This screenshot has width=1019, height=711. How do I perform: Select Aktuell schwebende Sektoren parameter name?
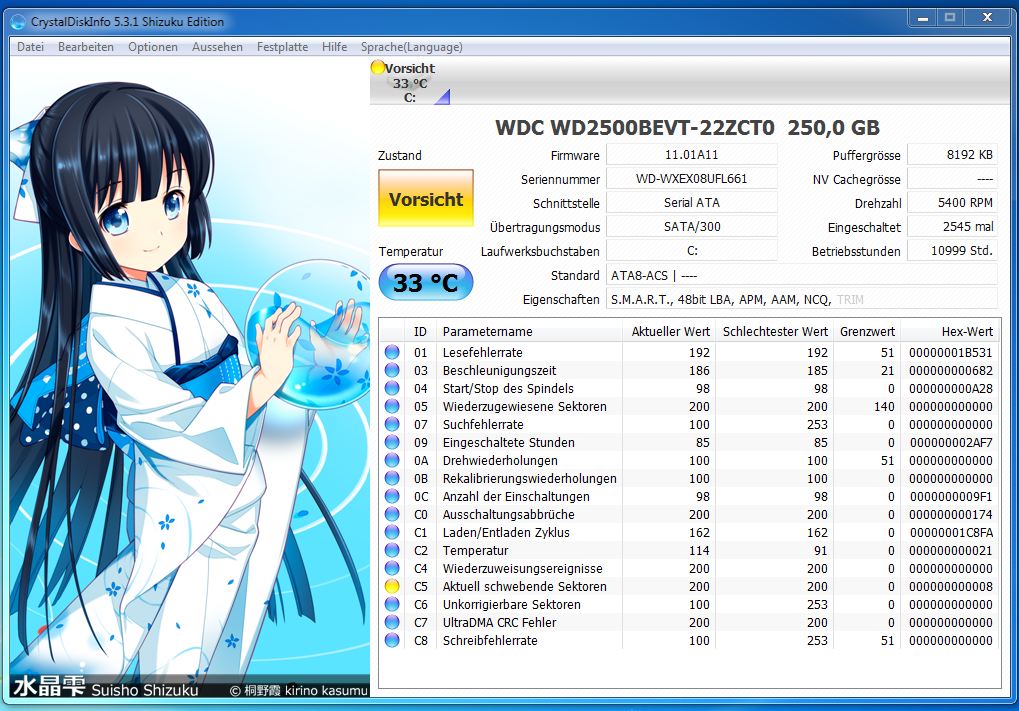point(524,586)
